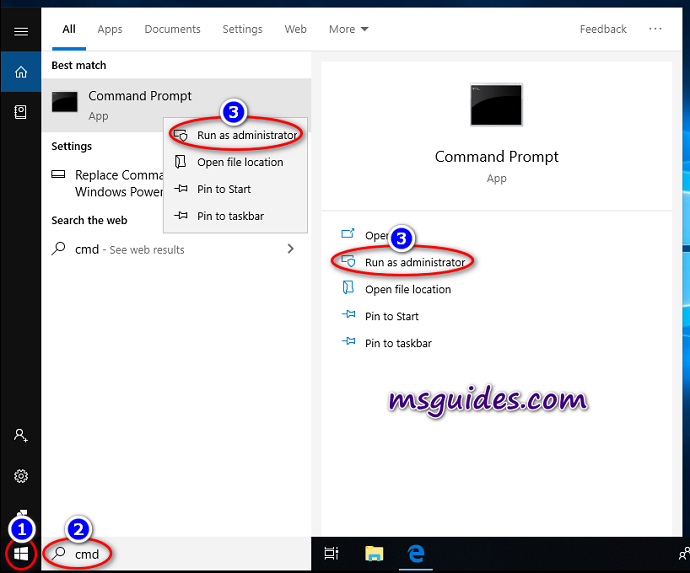
Task: Open the hamburger menu in search sidebar
Action: click(x=20, y=31)
